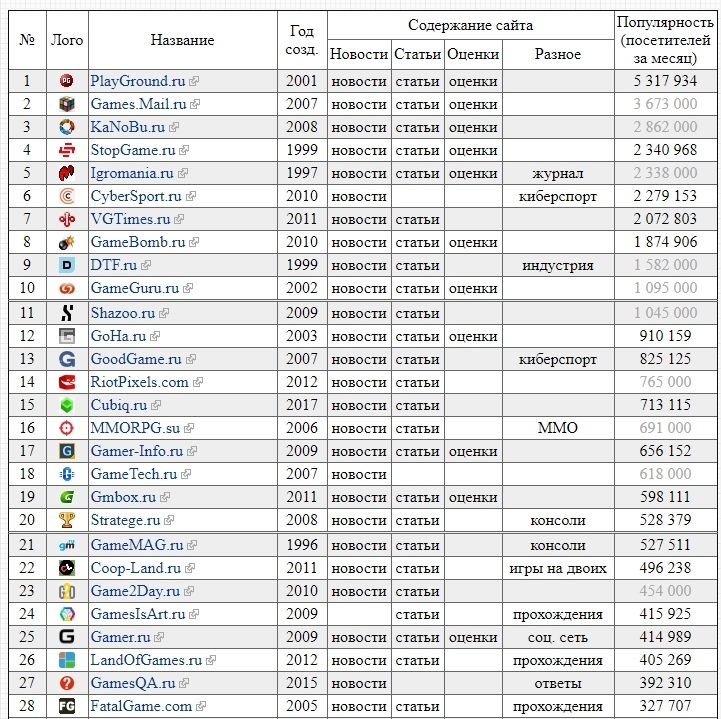Visit the GoHa.ru link
Image resolution: width=721 pixels, height=719 pixels.
pyautogui.click(x=118, y=336)
